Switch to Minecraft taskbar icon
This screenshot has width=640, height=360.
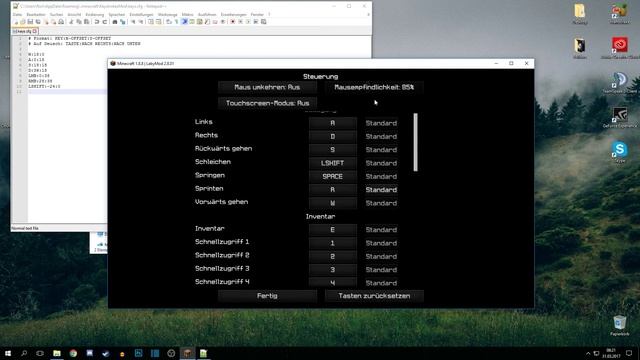click(x=187, y=353)
